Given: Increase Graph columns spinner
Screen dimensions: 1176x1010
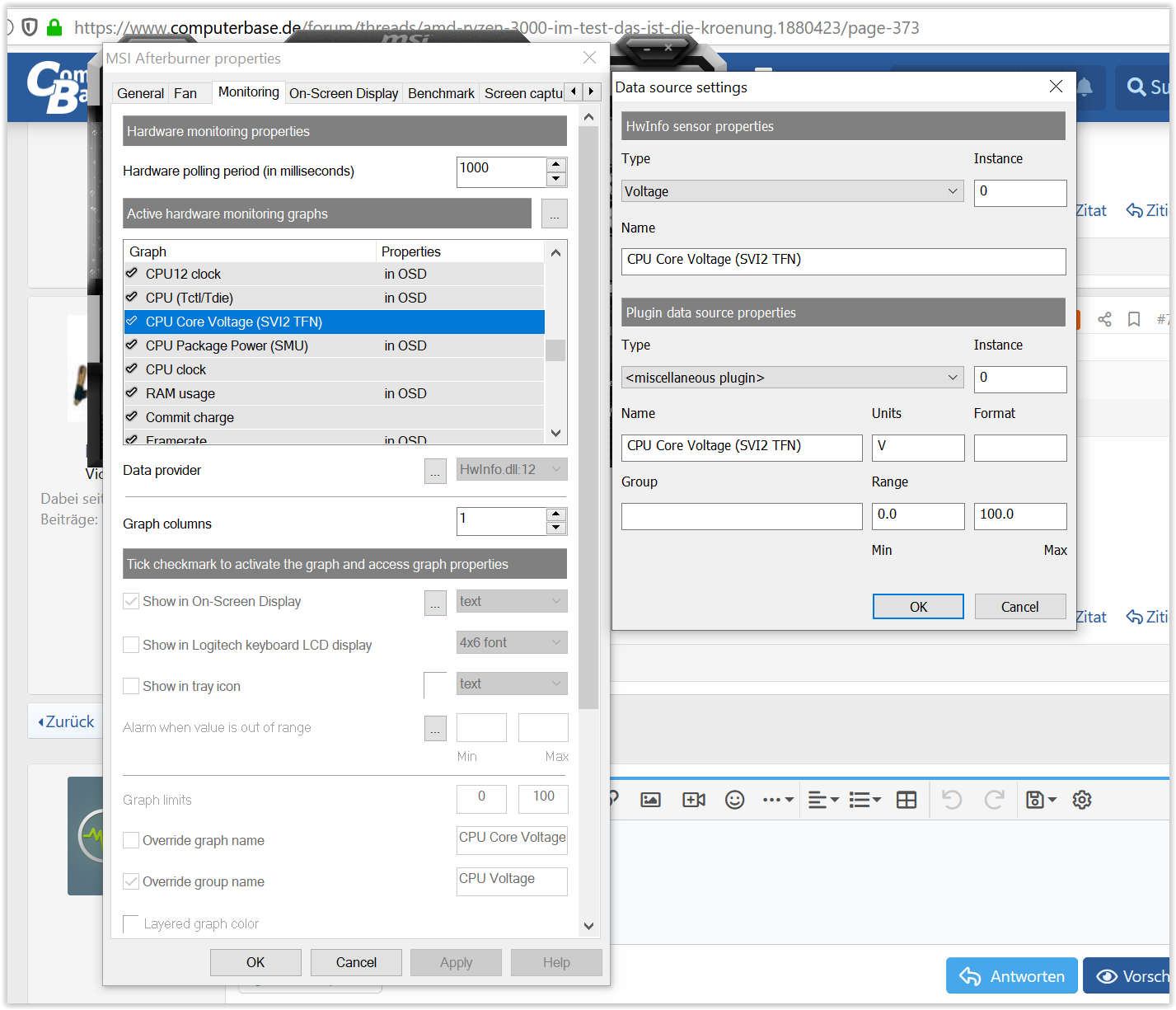Looking at the screenshot, I should [556, 514].
